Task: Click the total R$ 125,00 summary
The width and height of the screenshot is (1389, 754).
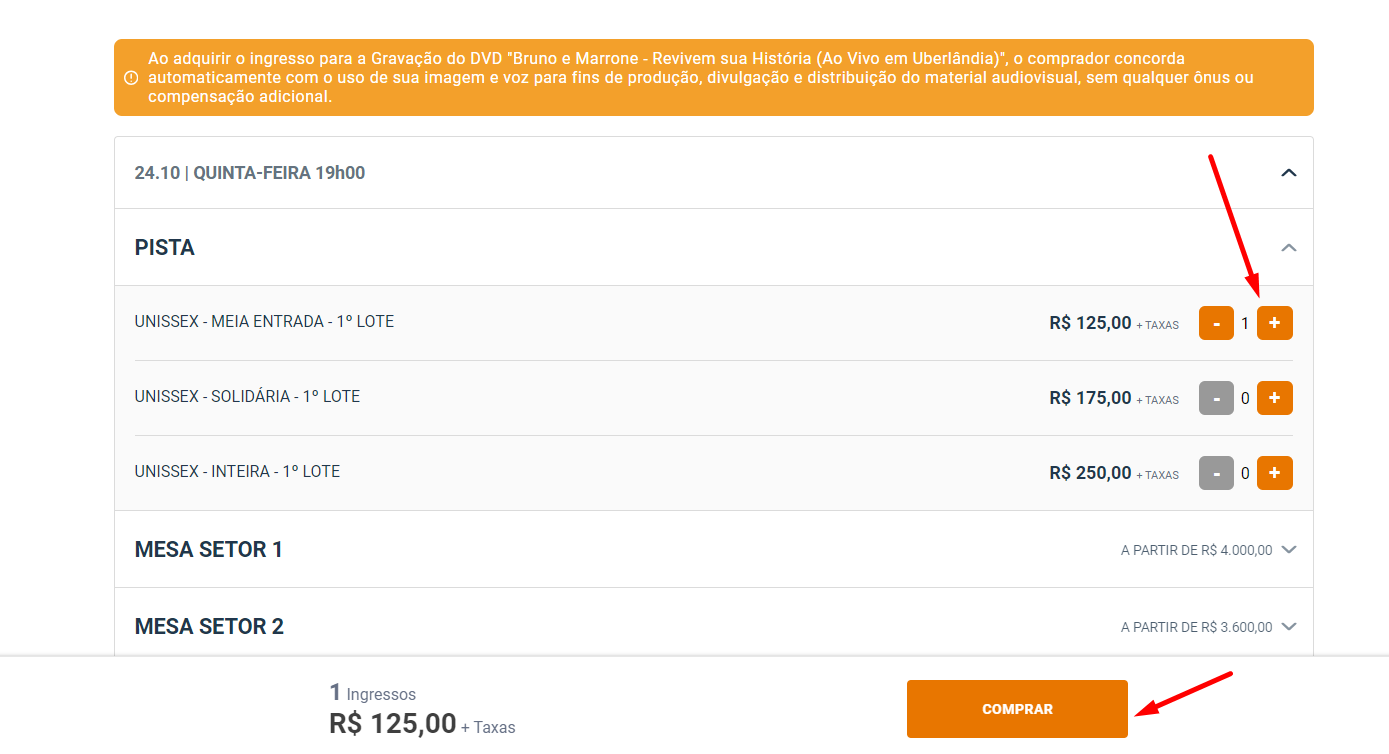Action: [x=393, y=723]
